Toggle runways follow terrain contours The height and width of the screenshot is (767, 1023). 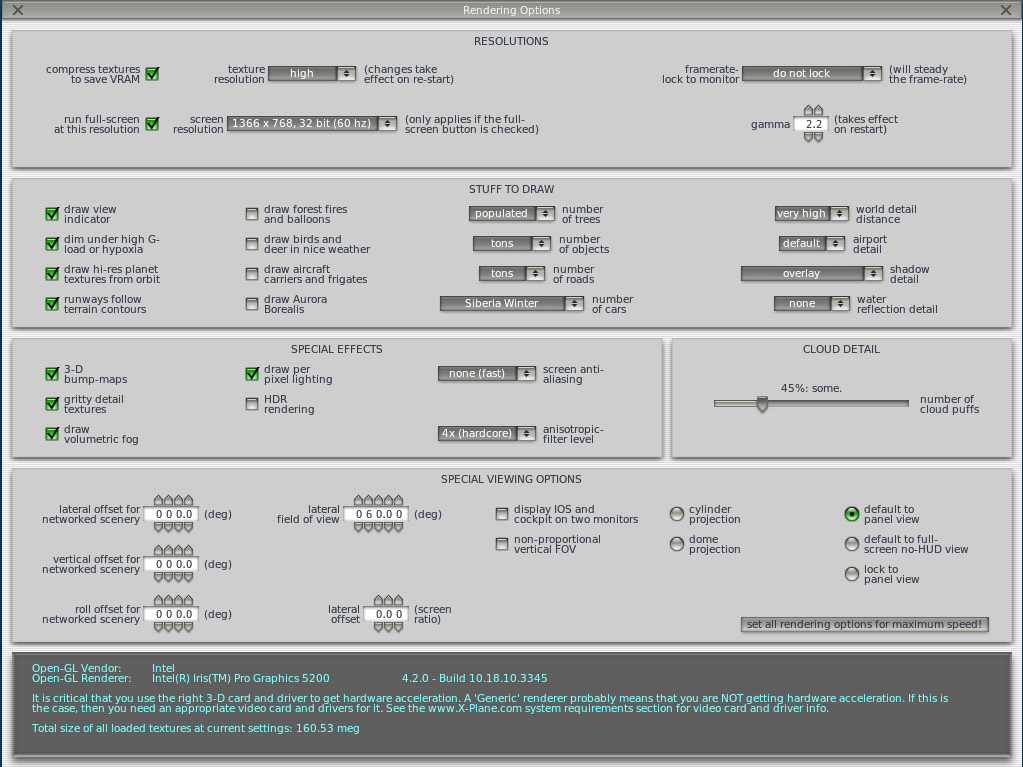pos(52,304)
